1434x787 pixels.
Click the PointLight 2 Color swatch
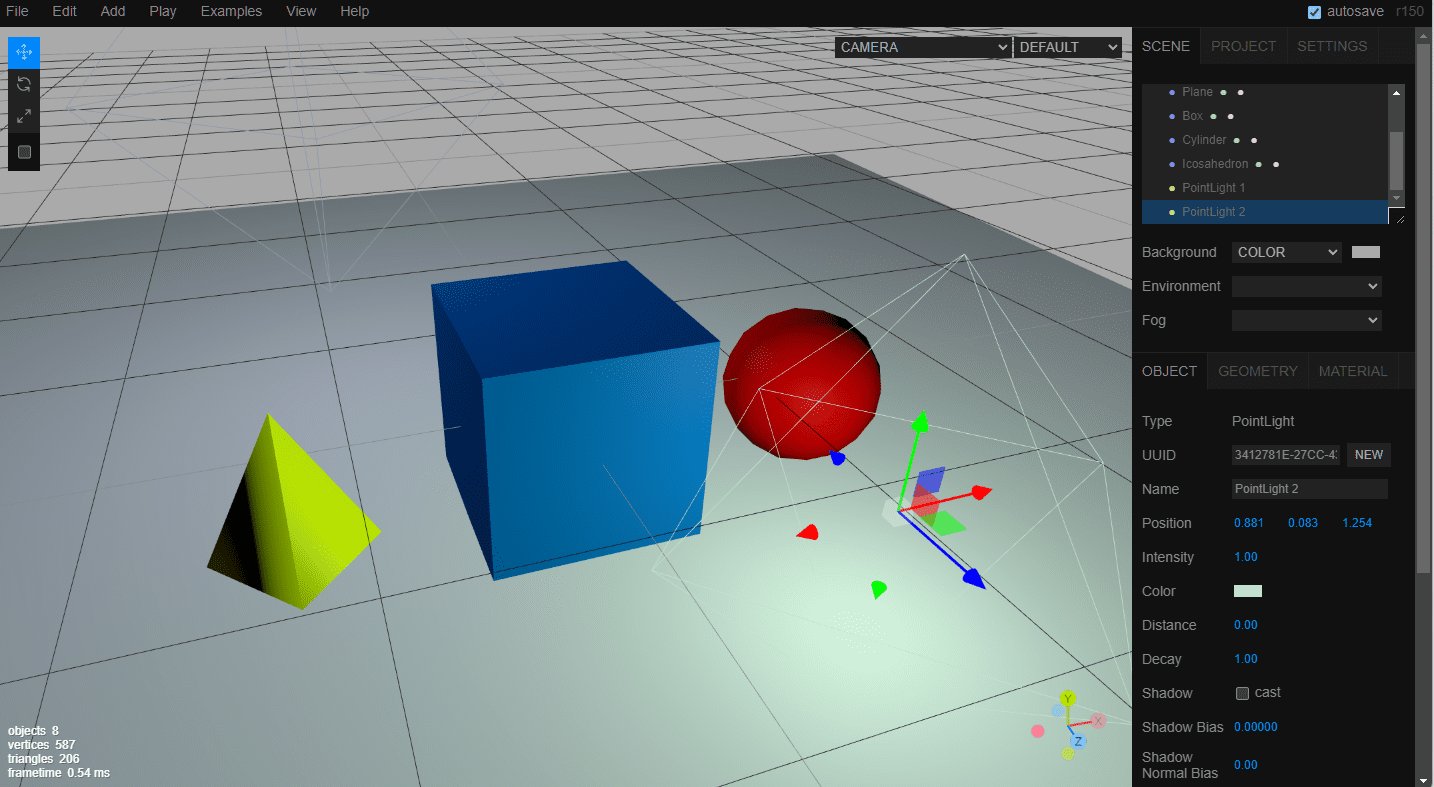click(x=1247, y=591)
